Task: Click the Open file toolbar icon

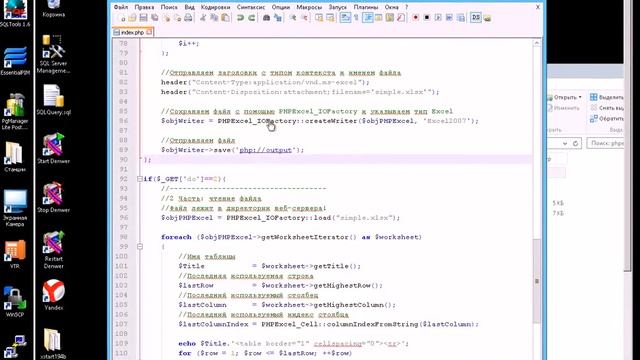Action: click(132, 18)
